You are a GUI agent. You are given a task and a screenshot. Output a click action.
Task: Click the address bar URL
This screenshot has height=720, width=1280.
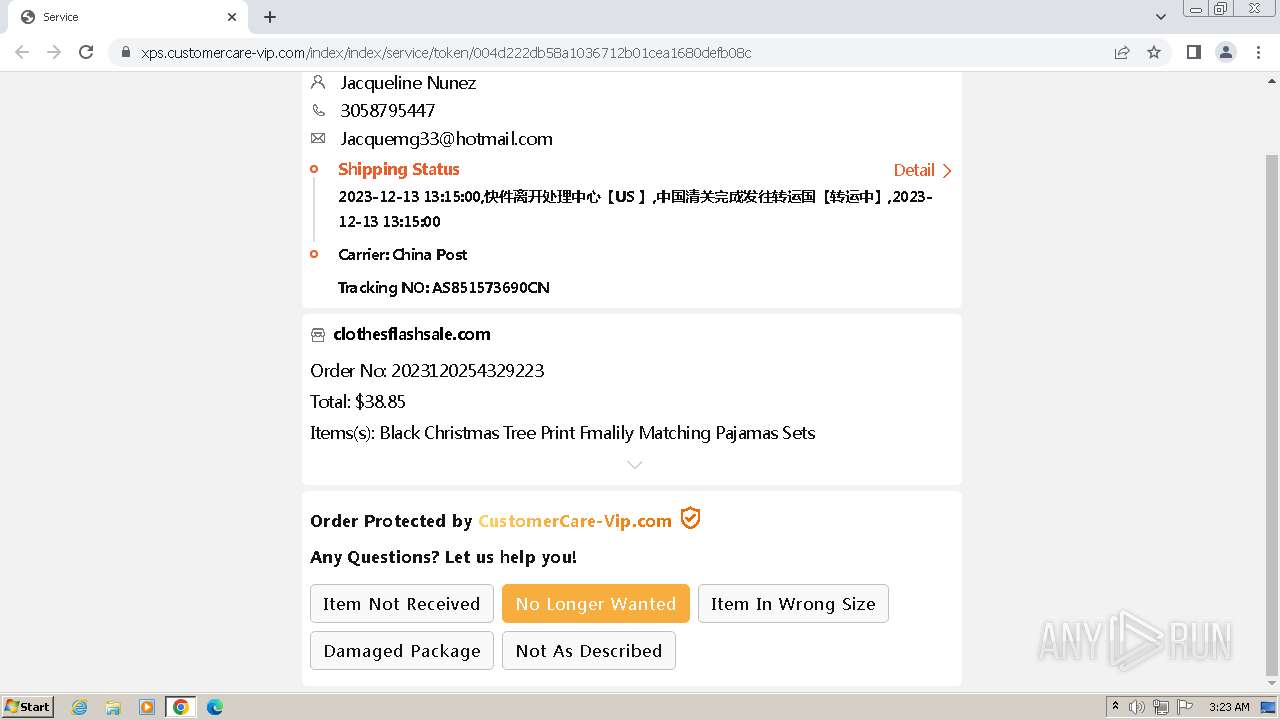tap(446, 52)
